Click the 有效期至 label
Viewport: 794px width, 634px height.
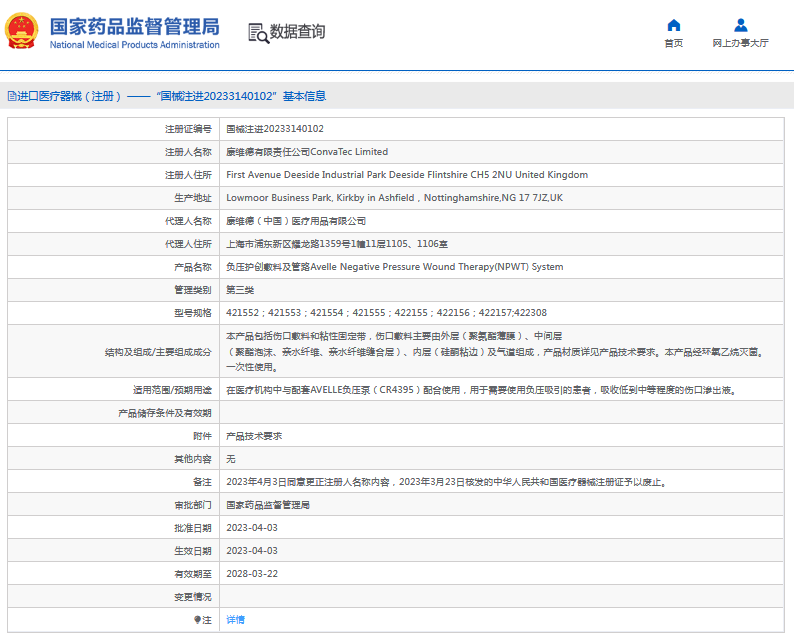pos(193,574)
